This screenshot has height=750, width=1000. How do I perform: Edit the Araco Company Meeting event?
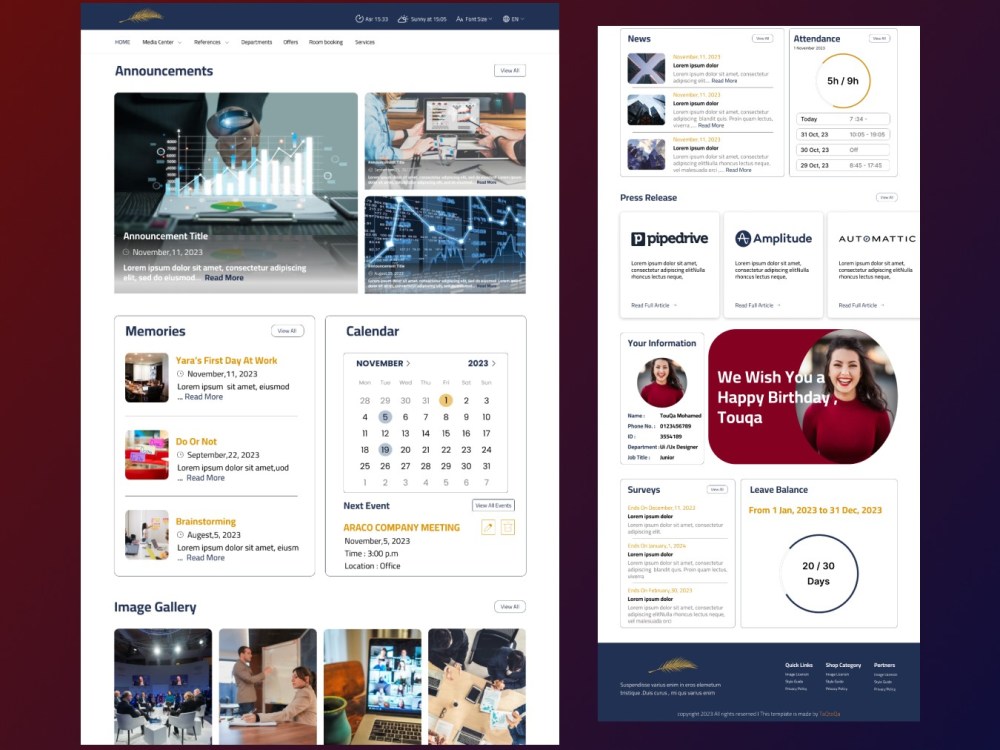[x=488, y=527]
